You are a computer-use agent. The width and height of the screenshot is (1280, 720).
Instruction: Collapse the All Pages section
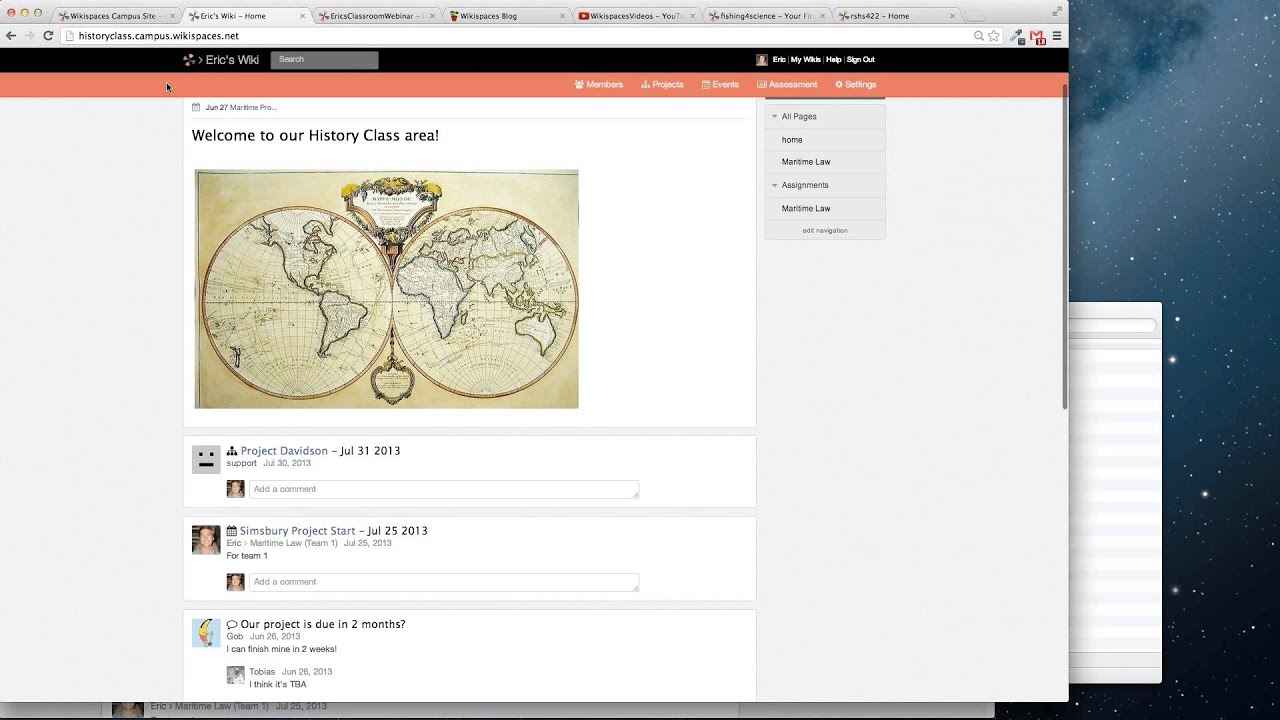[775, 117]
